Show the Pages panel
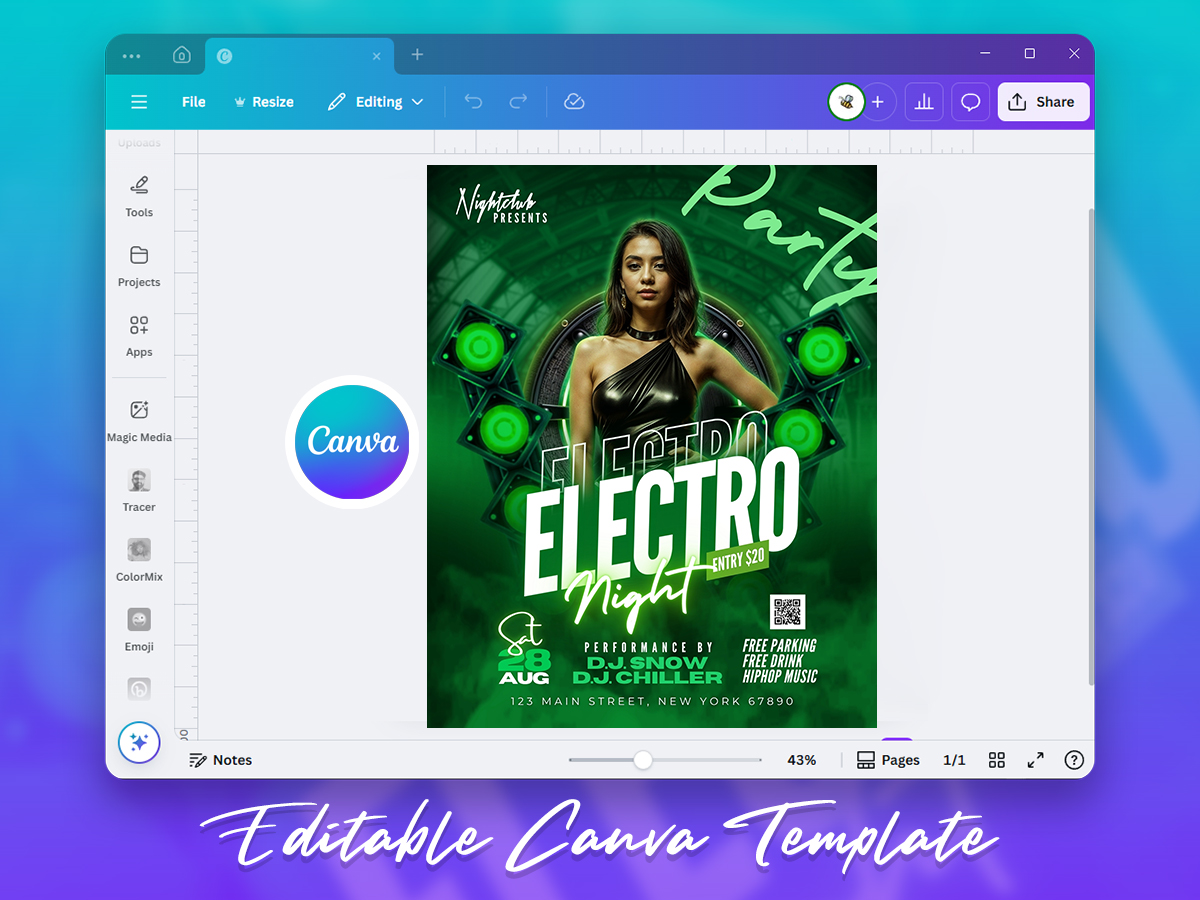This screenshot has height=900, width=1200. [888, 760]
